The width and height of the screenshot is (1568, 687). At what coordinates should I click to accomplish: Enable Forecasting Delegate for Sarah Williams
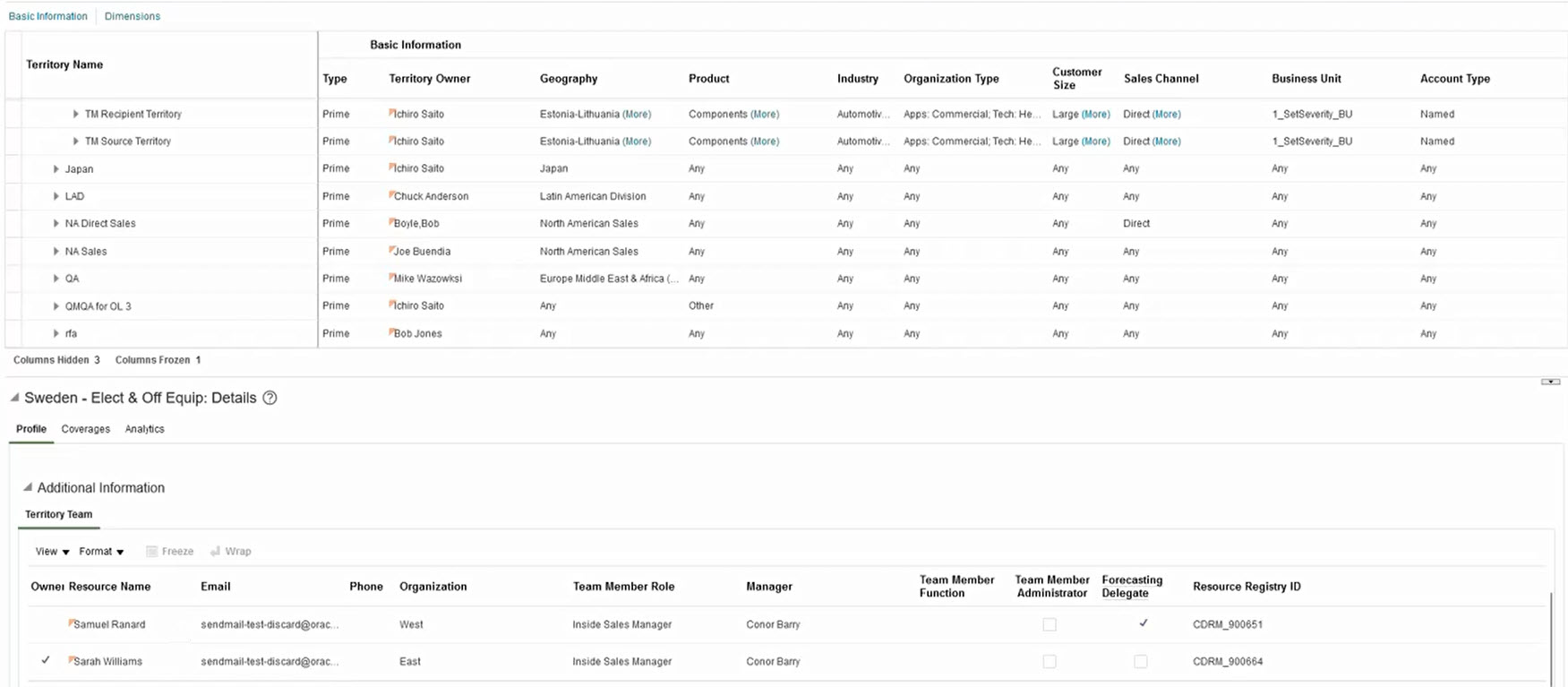[x=1140, y=661]
